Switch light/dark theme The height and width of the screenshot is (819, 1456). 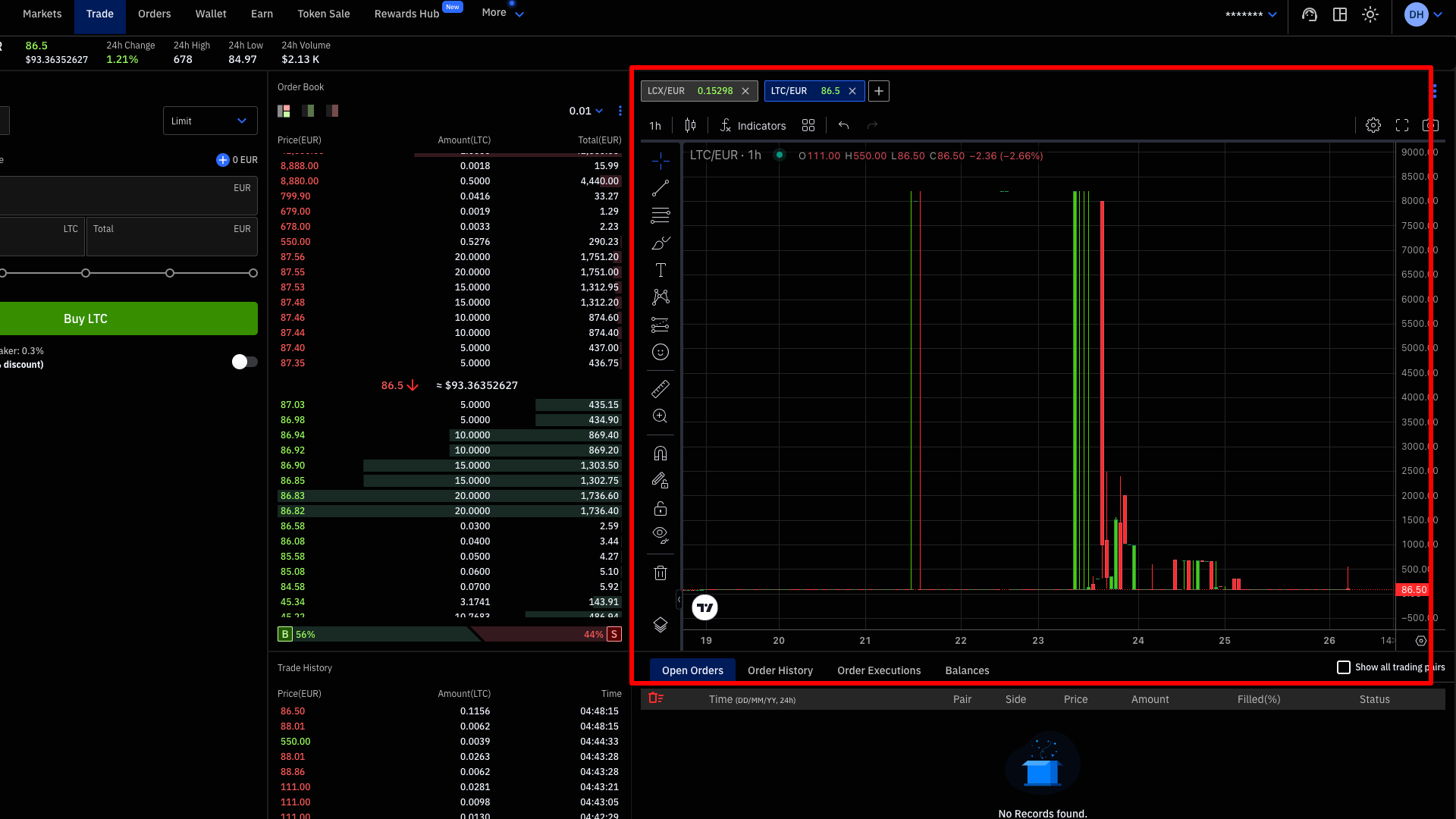(1370, 14)
